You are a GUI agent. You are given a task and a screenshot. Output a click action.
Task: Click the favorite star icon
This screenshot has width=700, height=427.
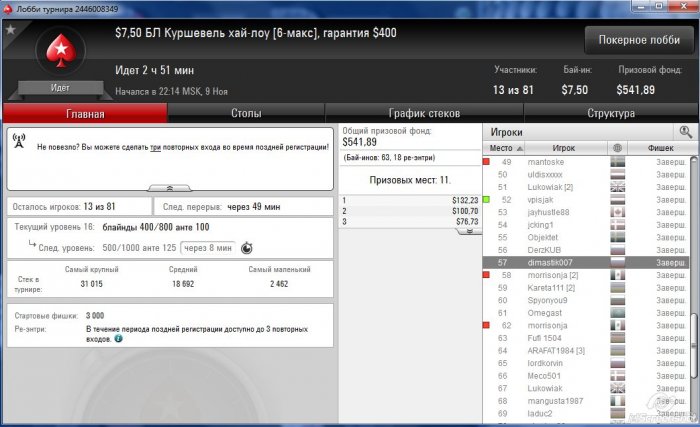[11, 30]
